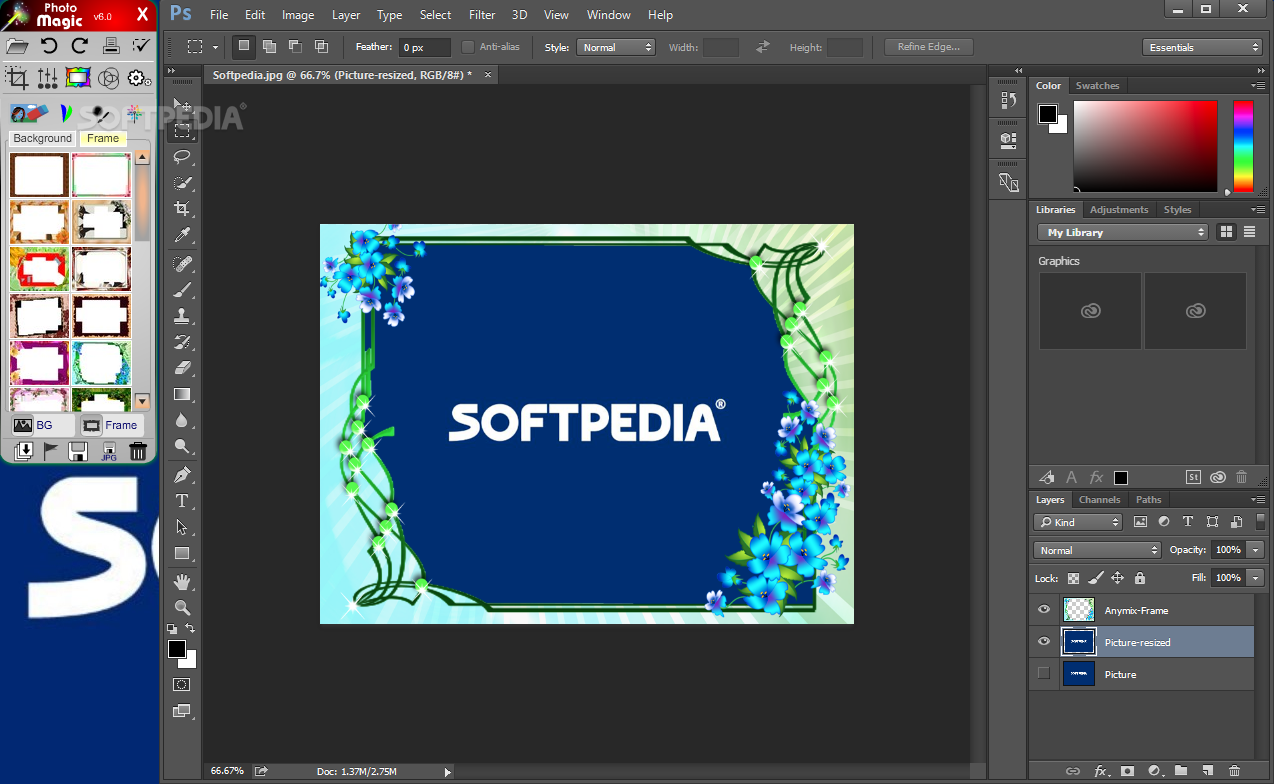Open the tool preset picker arrow

[215, 47]
